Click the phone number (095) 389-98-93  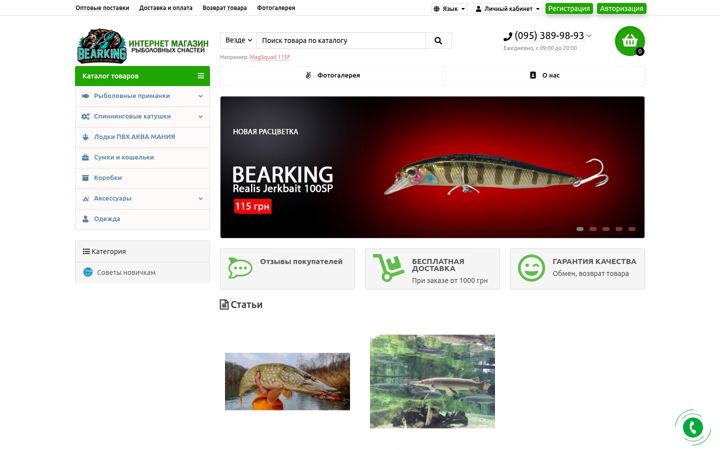(549, 36)
